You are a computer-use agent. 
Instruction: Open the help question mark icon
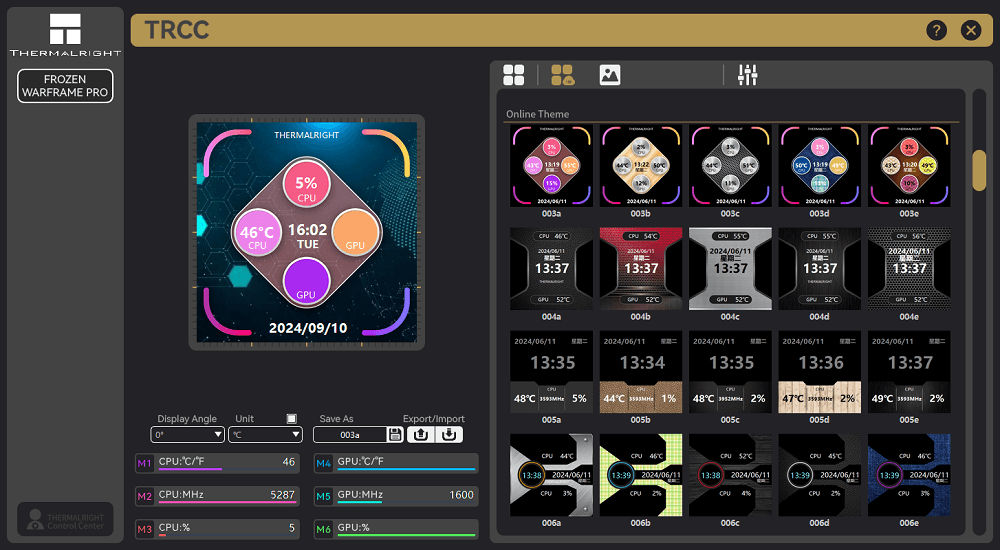pyautogui.click(x=936, y=30)
